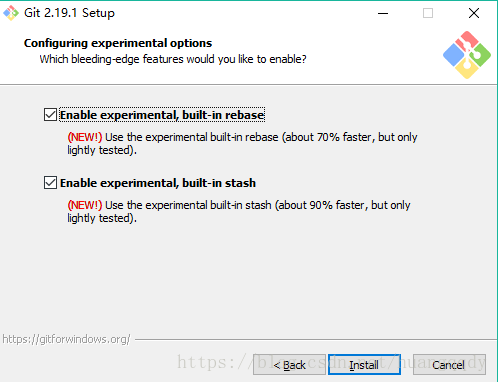Click the 'Configuring experimental options' heading
The height and width of the screenshot is (382, 498).
(x=118, y=43)
